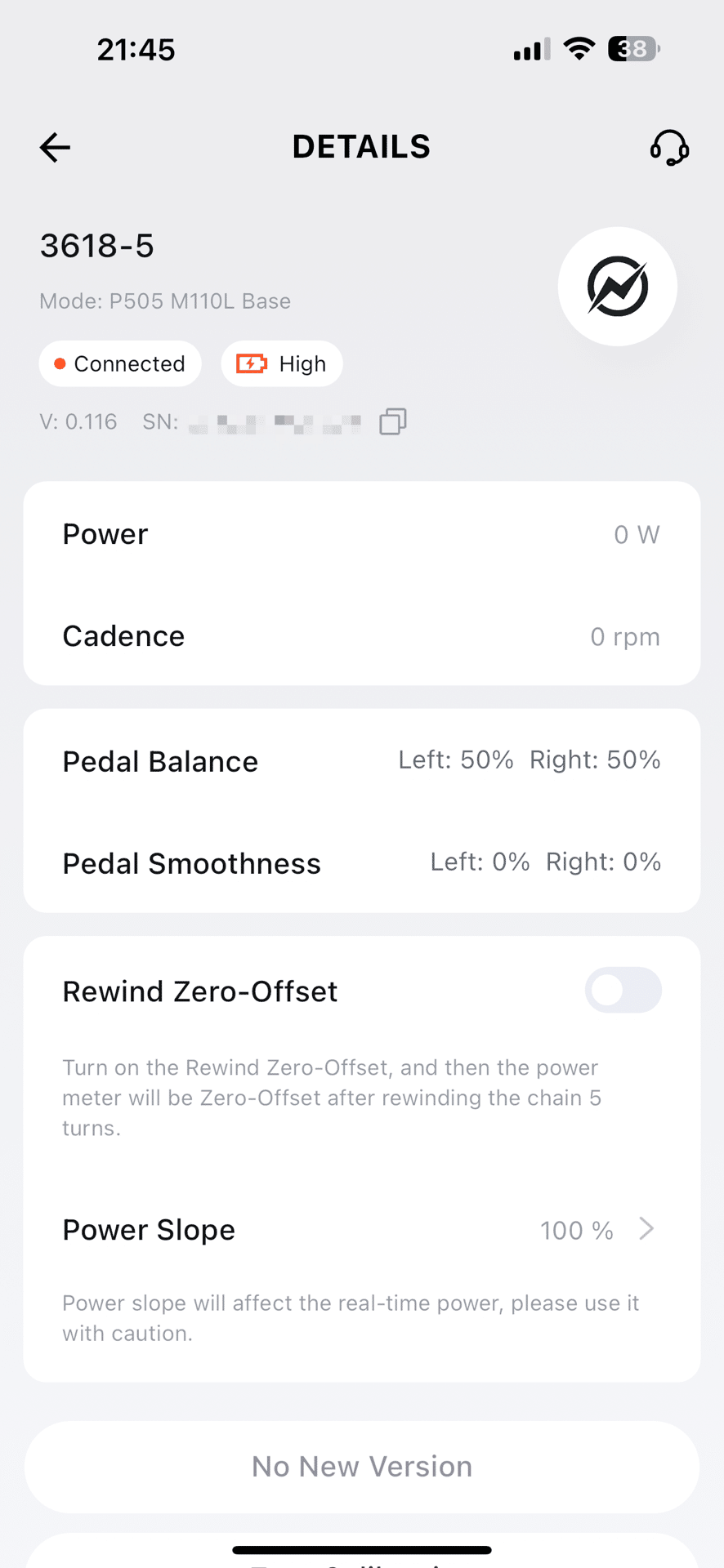This screenshot has width=724, height=1568.
Task: Copy serial number with copy icon
Action: coord(393,421)
